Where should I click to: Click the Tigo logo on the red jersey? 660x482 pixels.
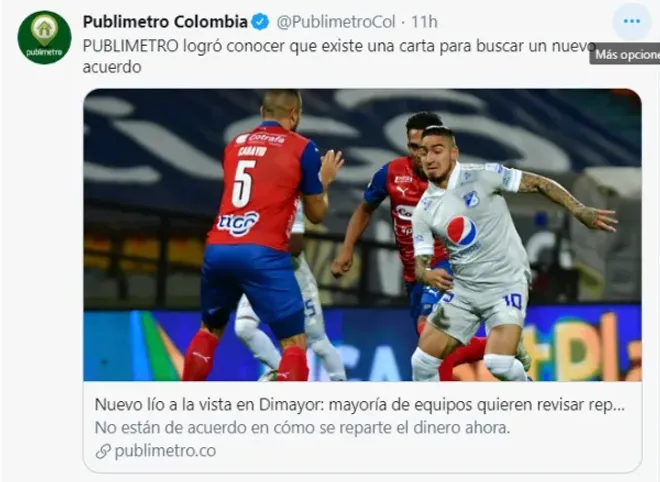tap(238, 223)
